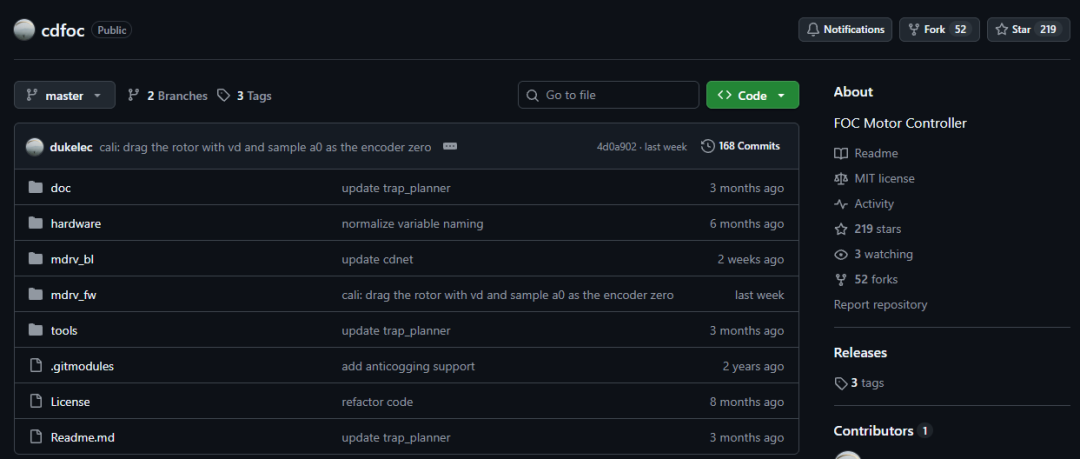Open the License file
The height and width of the screenshot is (459, 1080).
pyautogui.click(x=70, y=402)
